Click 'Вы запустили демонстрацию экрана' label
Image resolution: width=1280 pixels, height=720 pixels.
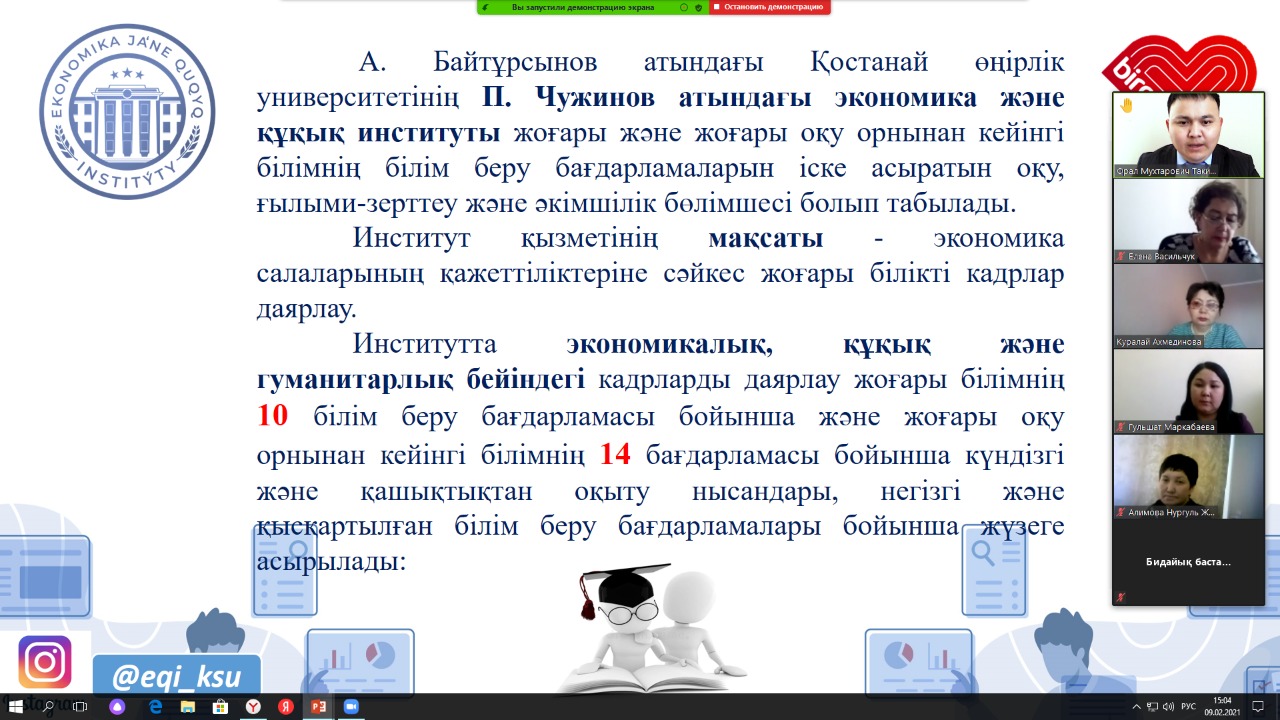coord(583,7)
